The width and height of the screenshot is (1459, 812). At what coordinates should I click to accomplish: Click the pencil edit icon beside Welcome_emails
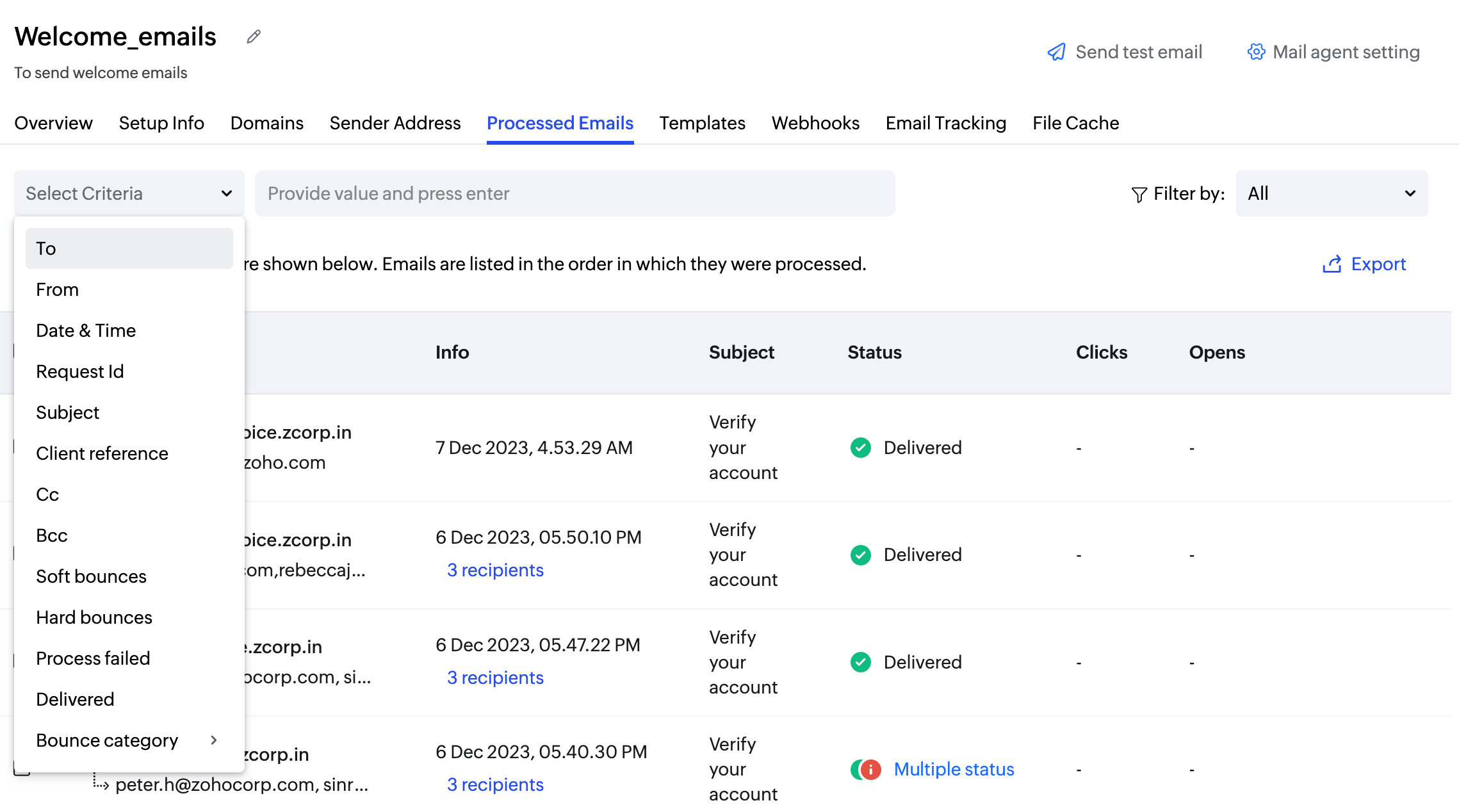tap(254, 37)
